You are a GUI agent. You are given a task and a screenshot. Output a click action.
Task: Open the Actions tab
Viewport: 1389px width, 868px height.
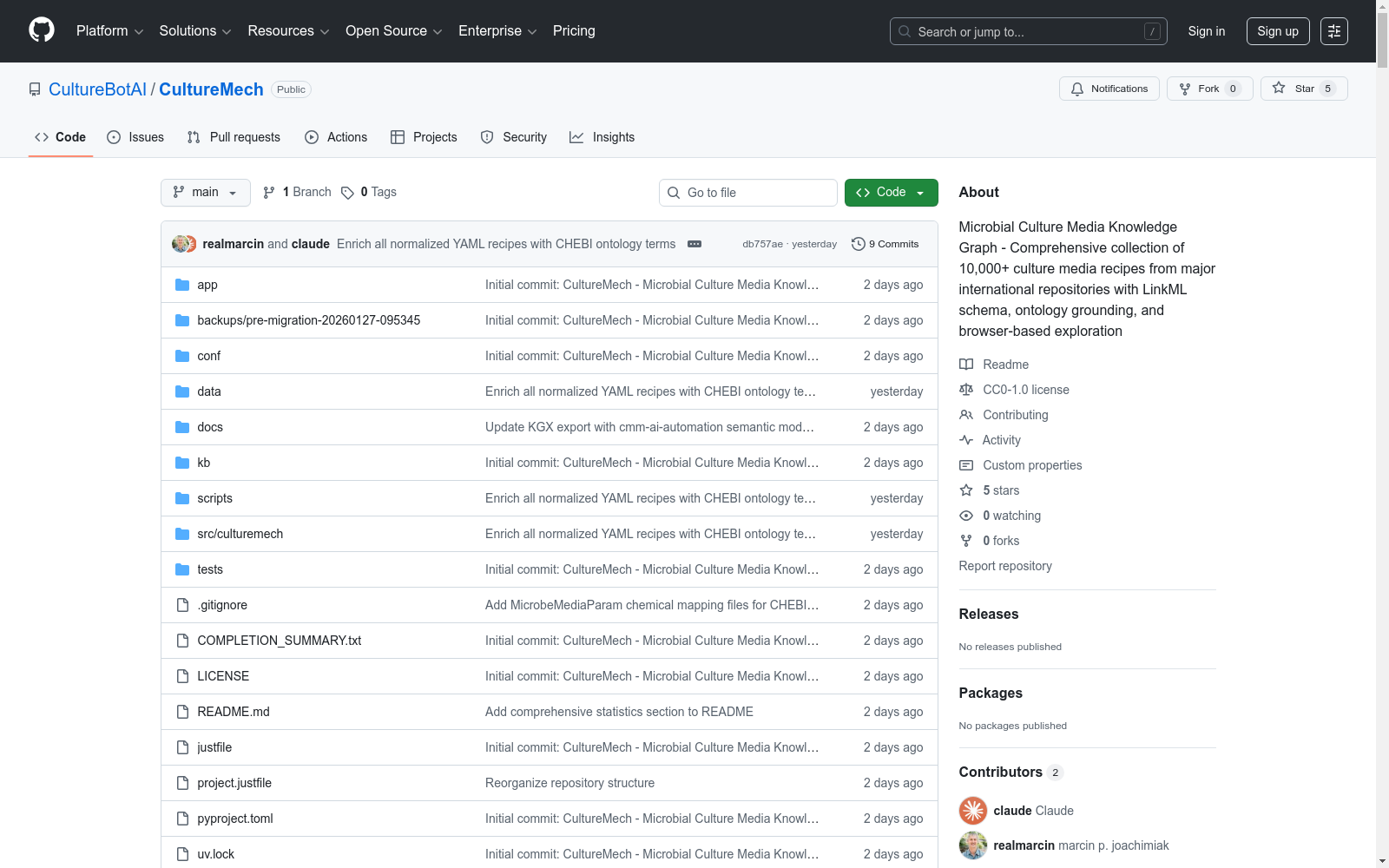click(x=336, y=137)
